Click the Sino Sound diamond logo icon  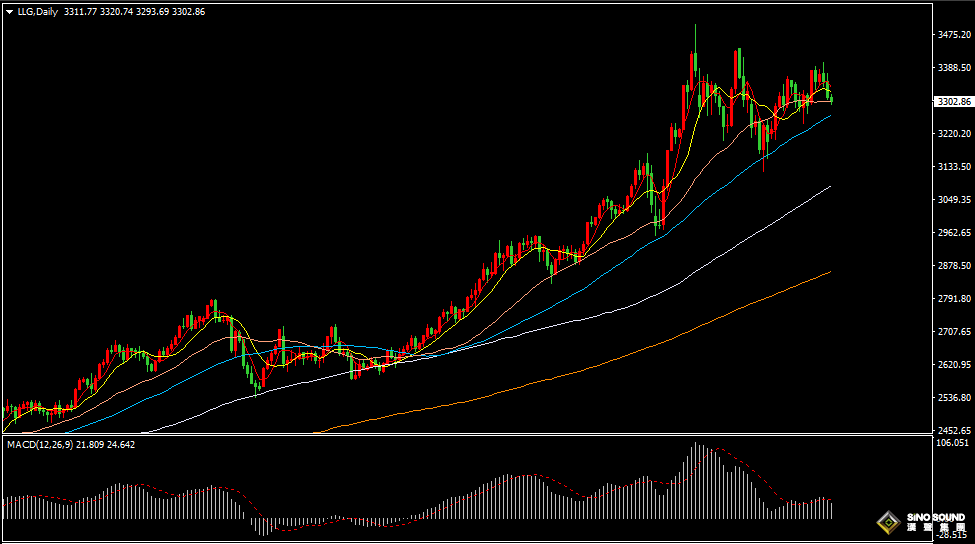click(x=886, y=523)
